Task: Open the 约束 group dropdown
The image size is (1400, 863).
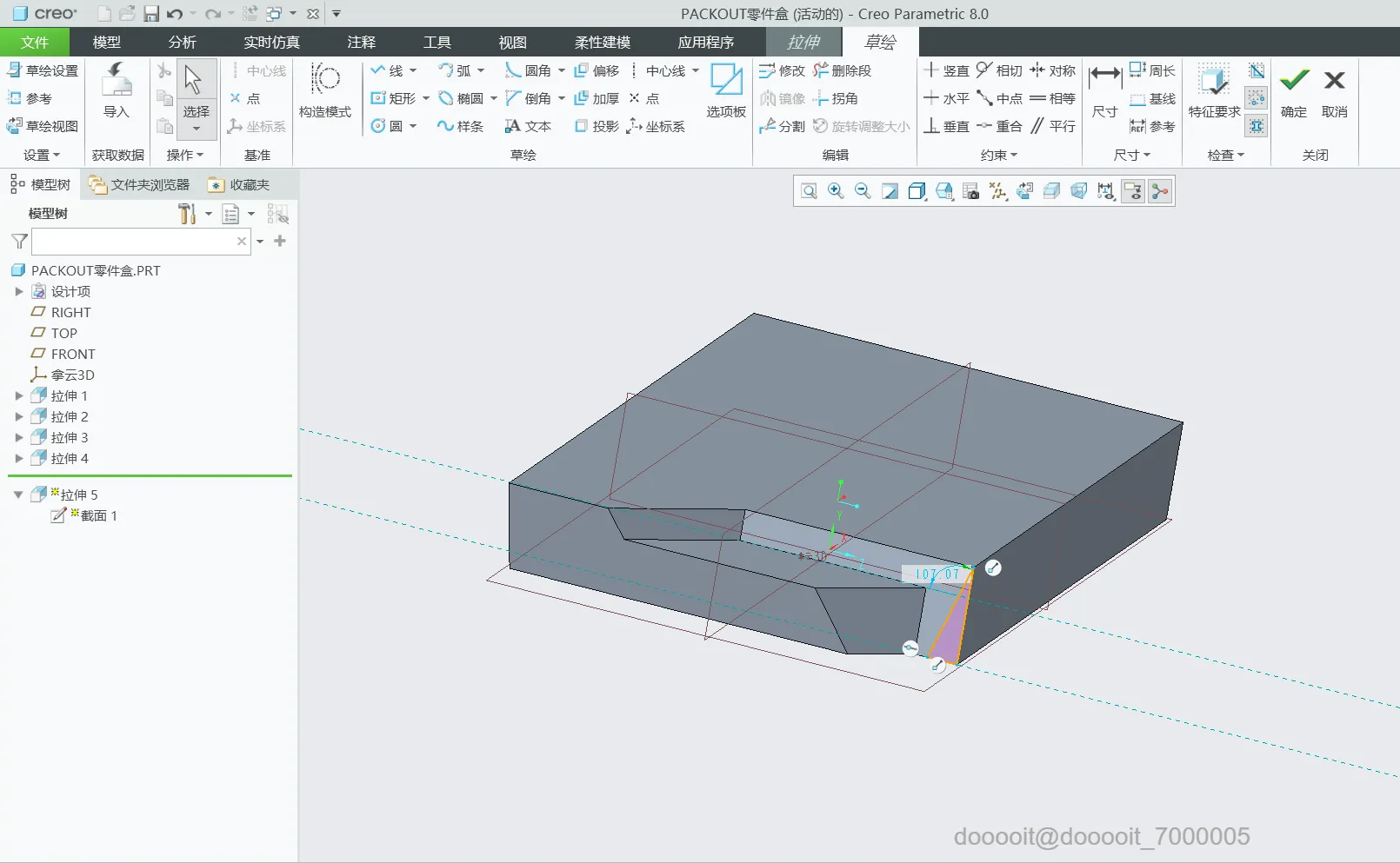Action: (998, 155)
